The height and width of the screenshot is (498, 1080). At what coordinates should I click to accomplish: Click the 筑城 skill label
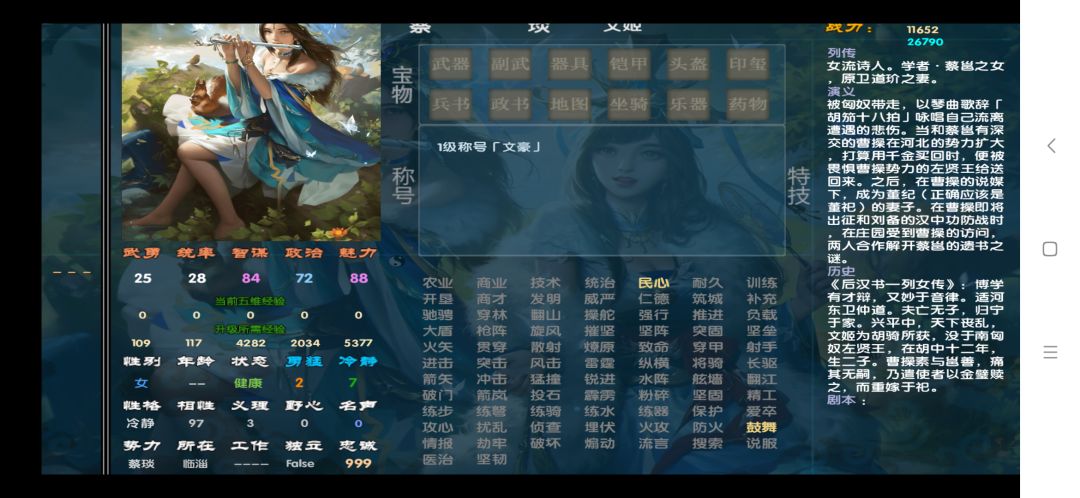[707, 299]
